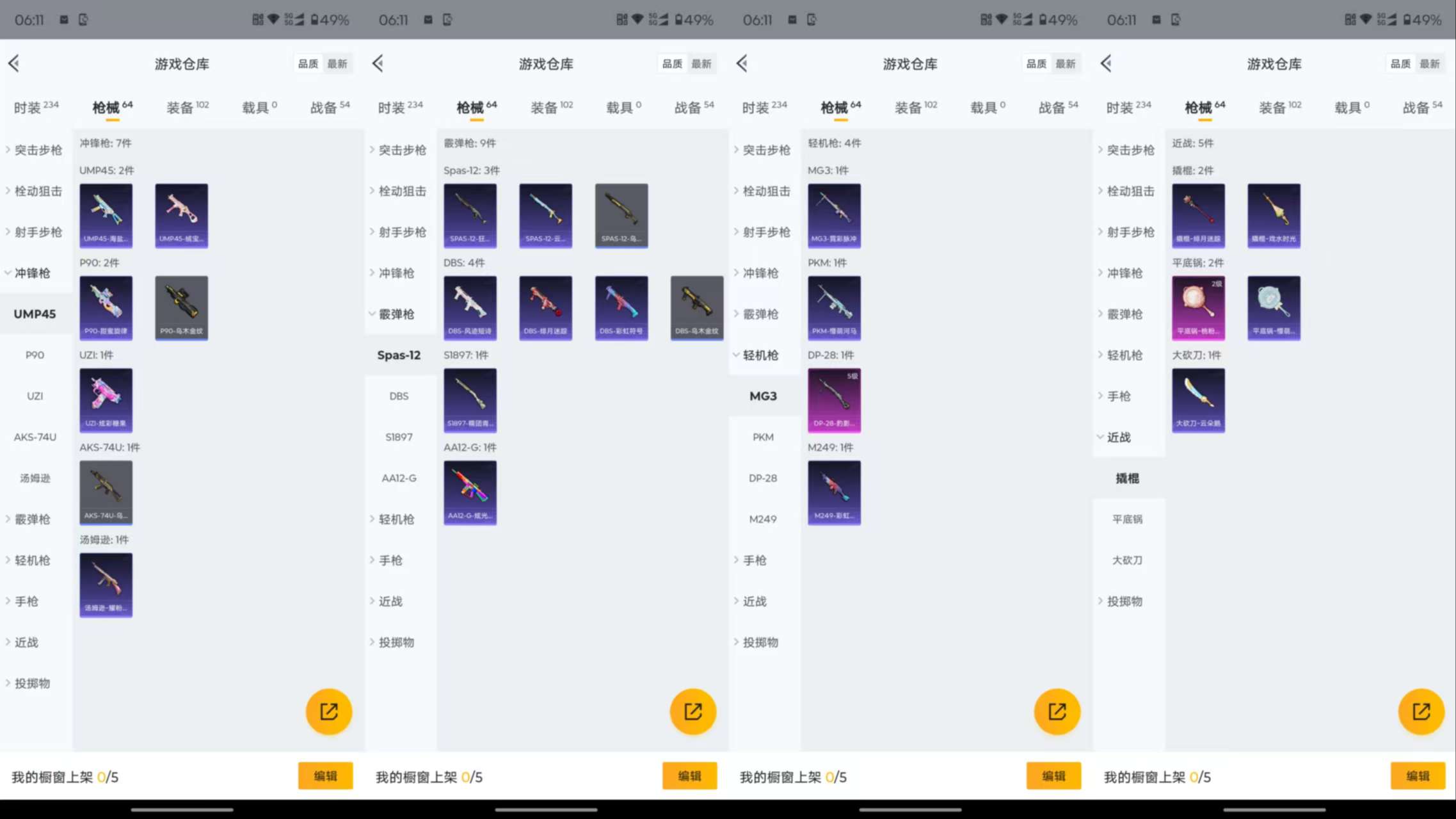Select the UZI-炫彩糖果 weapon skin
1456x819 pixels.
click(106, 400)
